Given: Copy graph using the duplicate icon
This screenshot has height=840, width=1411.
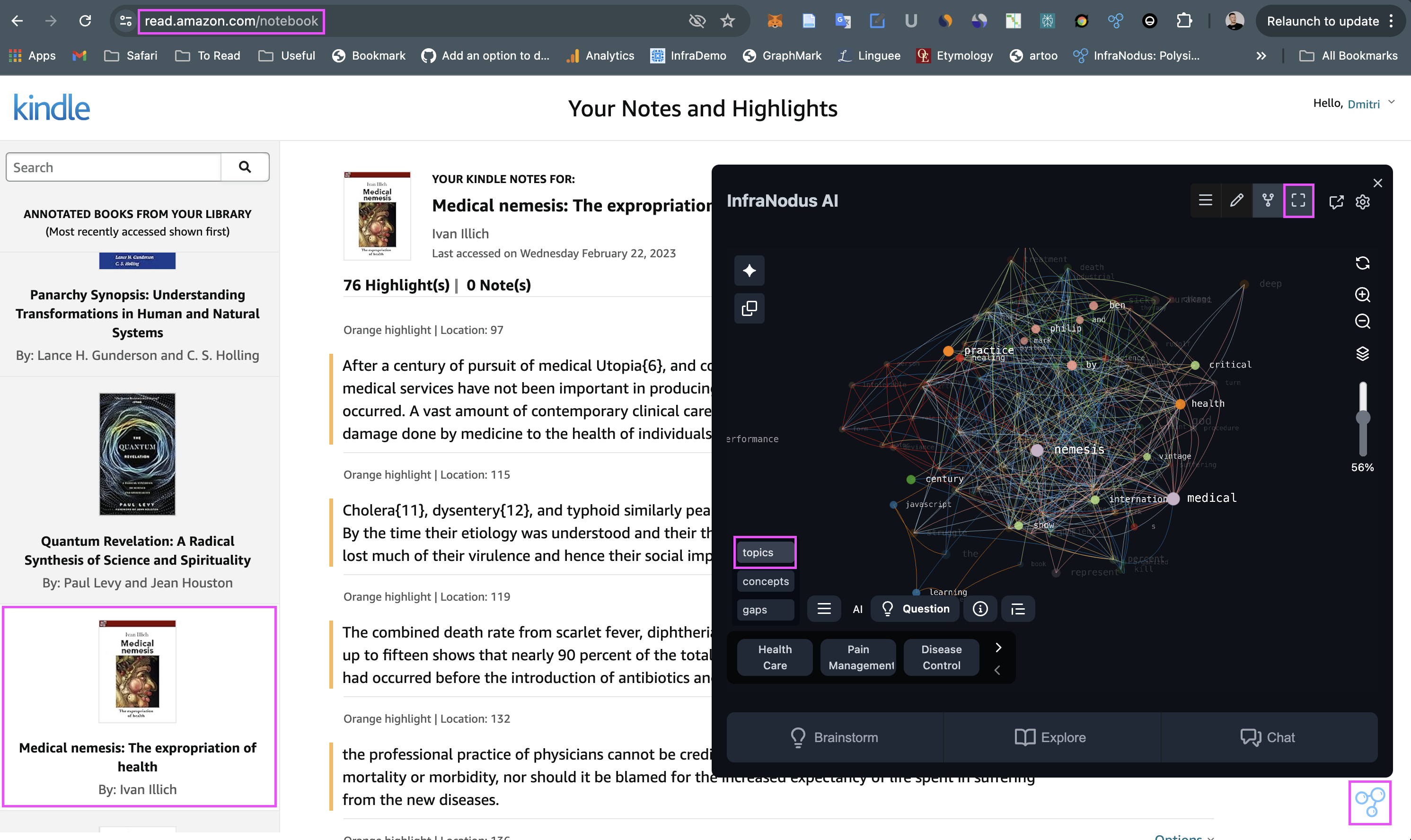Looking at the screenshot, I should (x=749, y=308).
